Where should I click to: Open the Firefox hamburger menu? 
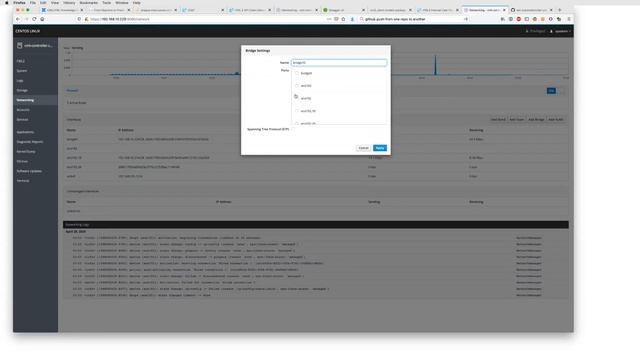[x=569, y=19]
